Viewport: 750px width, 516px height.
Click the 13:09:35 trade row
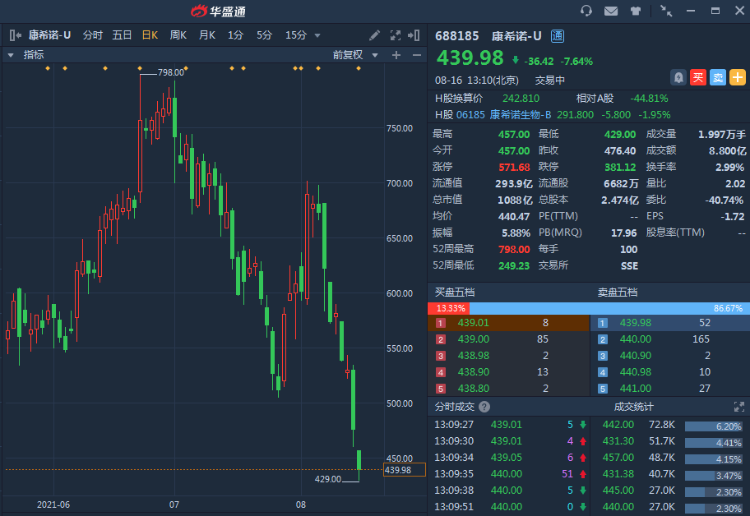click(x=509, y=474)
